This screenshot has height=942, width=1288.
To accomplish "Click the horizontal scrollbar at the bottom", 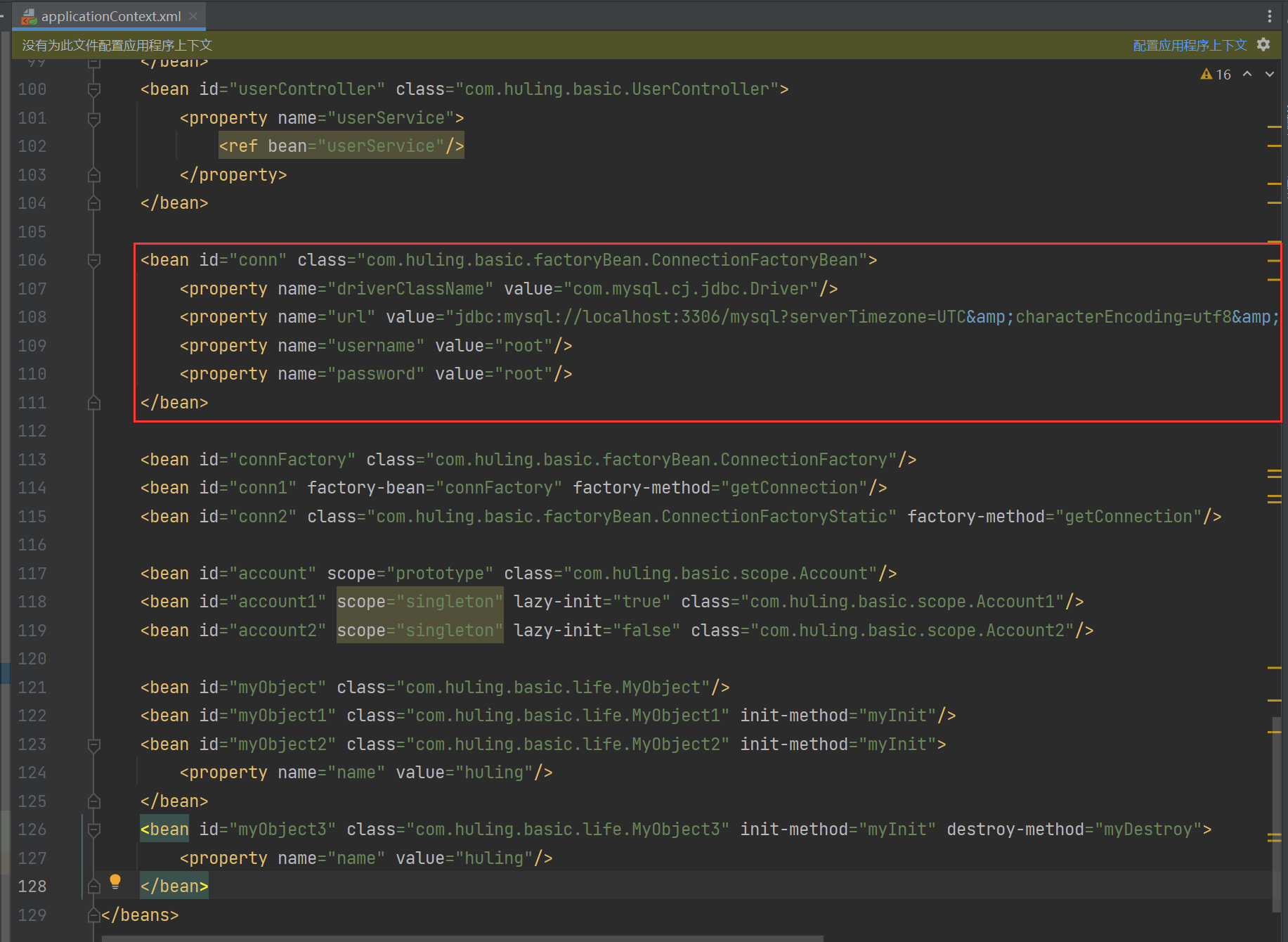I will (462, 938).
